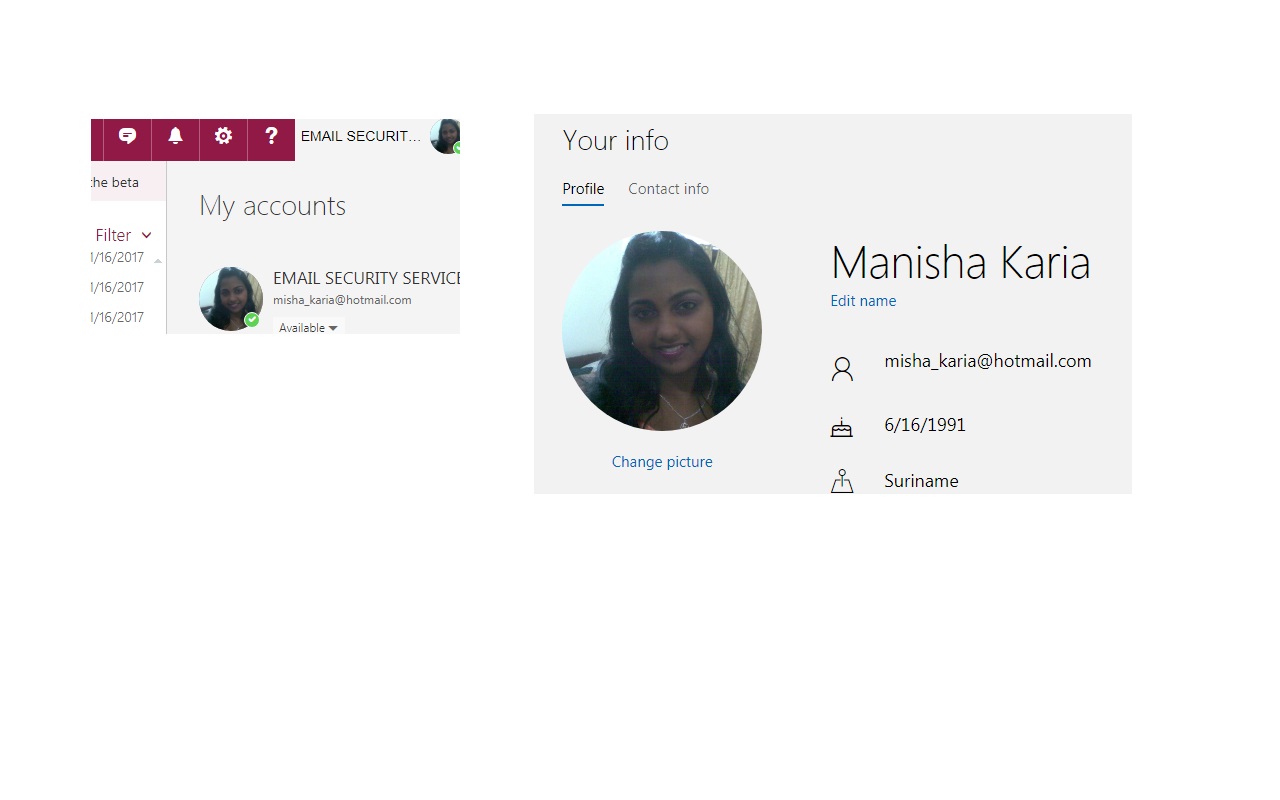Click the Change picture link
This screenshot has height=800, width=1280.
point(662,462)
